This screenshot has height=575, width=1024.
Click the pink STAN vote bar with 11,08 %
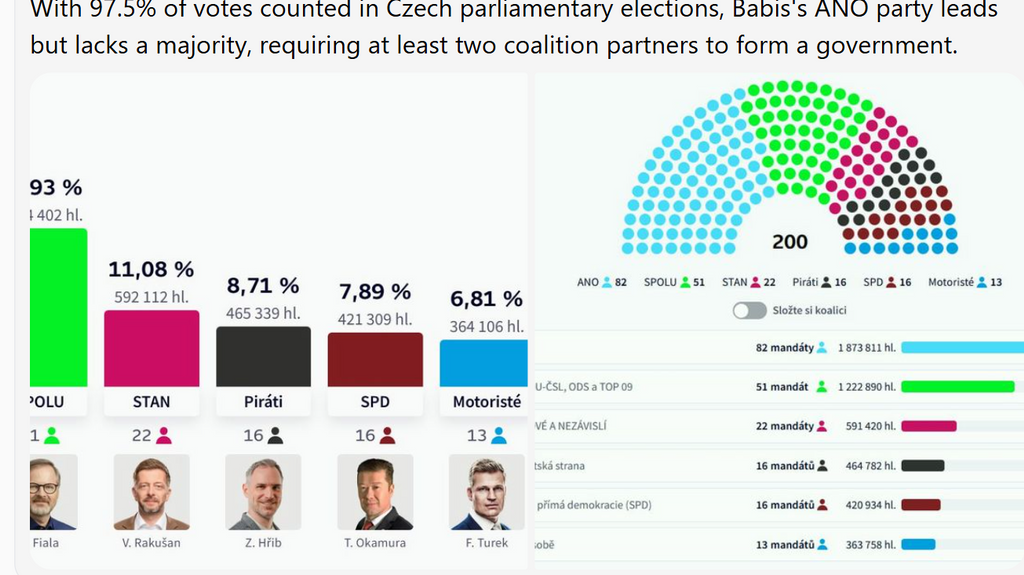pos(152,348)
